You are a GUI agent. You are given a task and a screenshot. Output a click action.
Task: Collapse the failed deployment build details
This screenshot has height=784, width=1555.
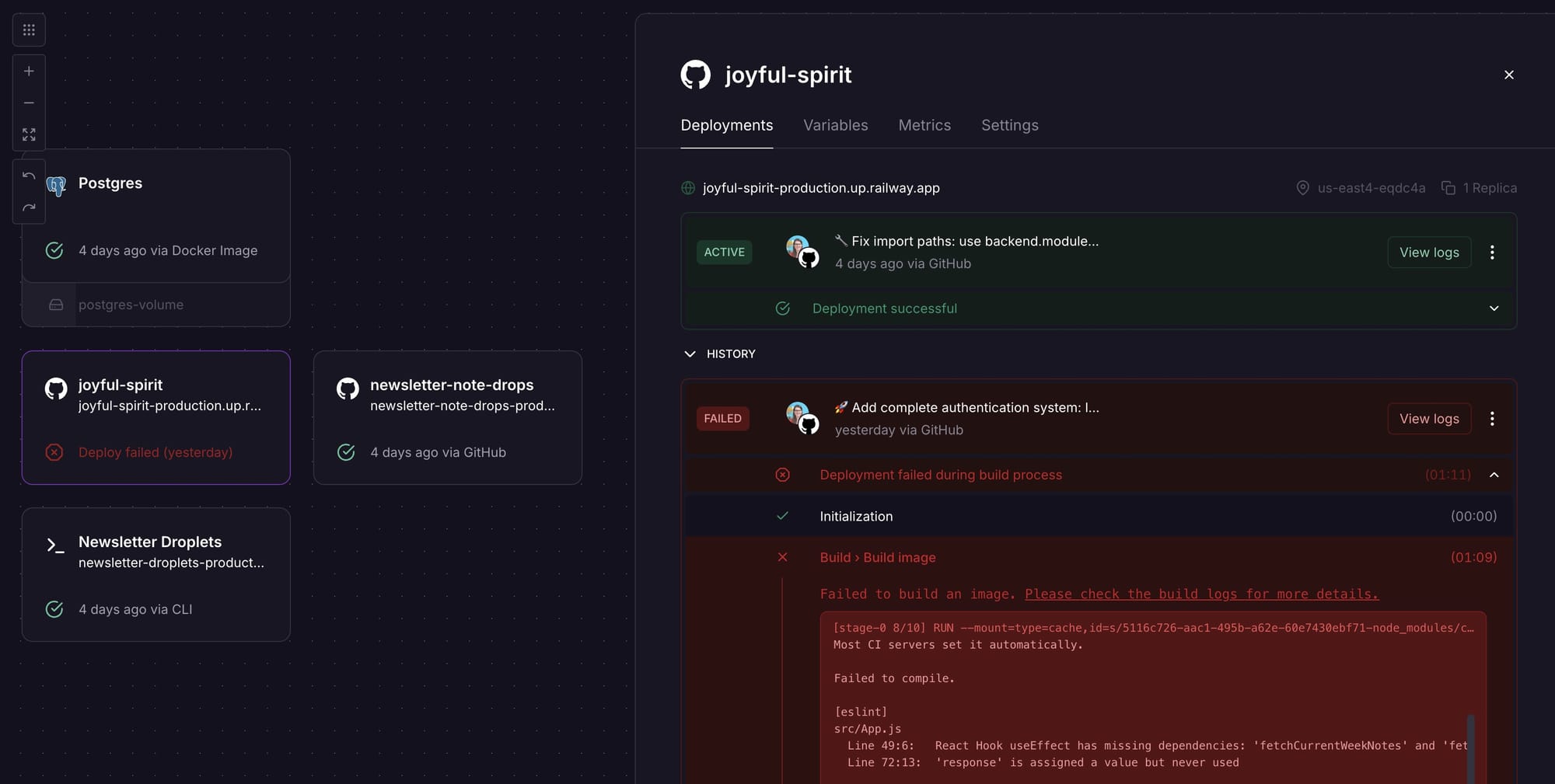tap(1494, 475)
